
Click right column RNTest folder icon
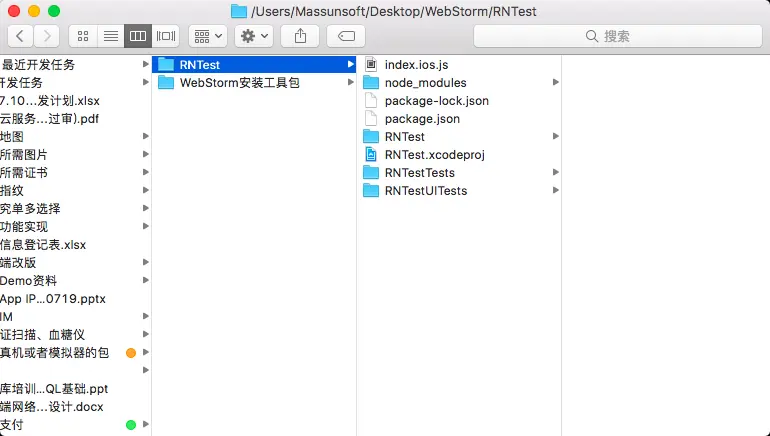[371, 136]
